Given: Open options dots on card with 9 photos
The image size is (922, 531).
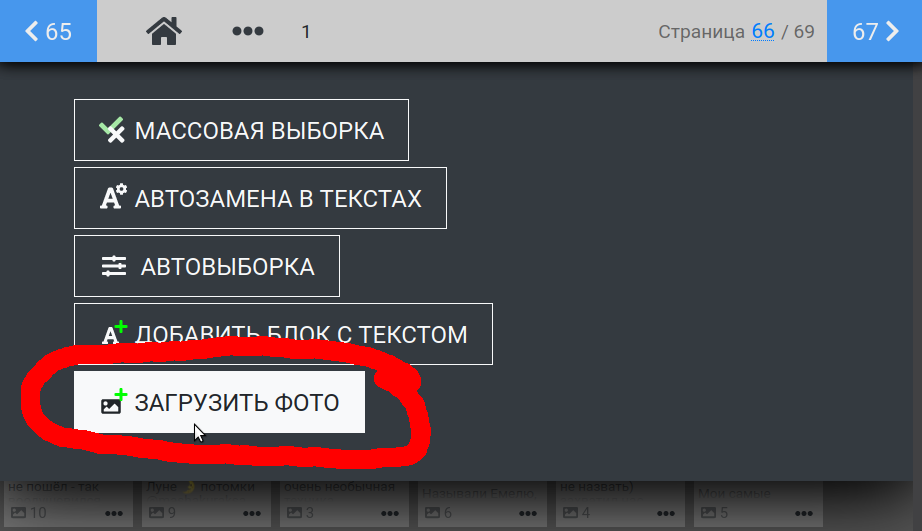Looking at the screenshot, I should tap(253, 514).
